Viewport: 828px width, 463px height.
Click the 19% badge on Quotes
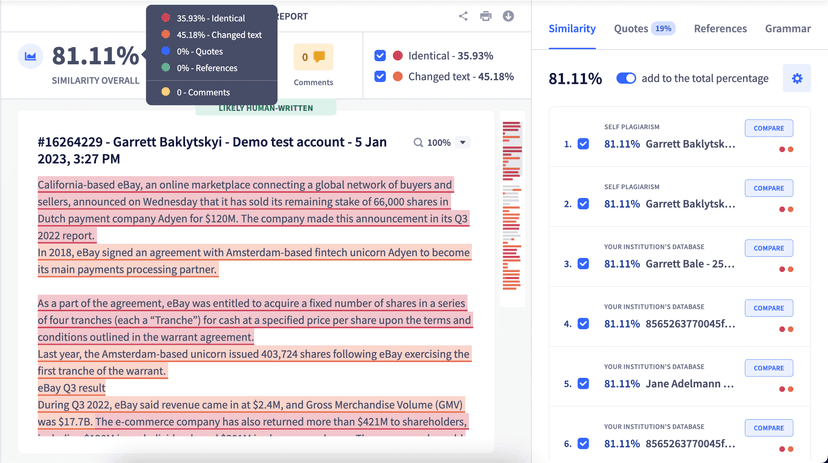[x=663, y=29]
